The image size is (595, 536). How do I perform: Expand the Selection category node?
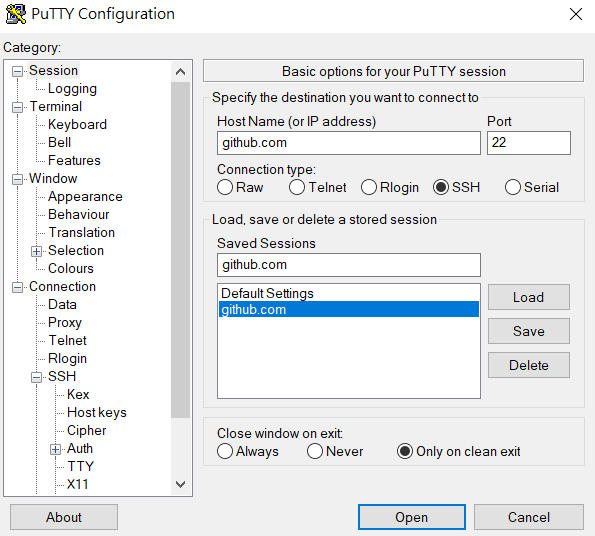[36, 251]
